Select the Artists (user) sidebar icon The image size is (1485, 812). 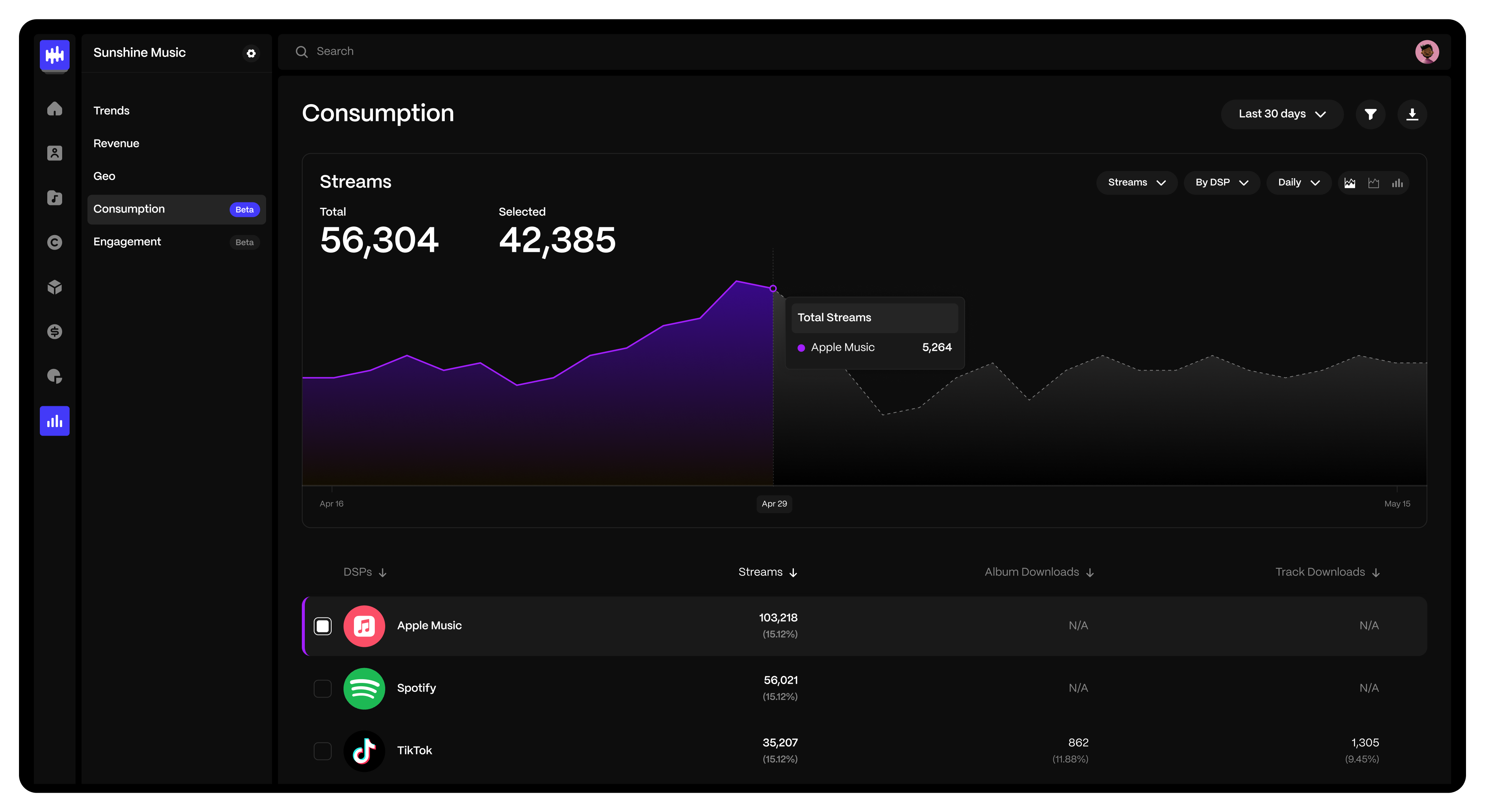pos(55,153)
